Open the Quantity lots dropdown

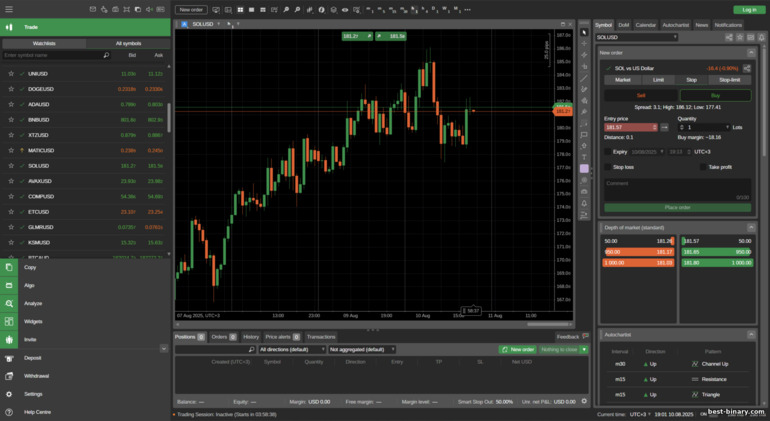click(727, 127)
